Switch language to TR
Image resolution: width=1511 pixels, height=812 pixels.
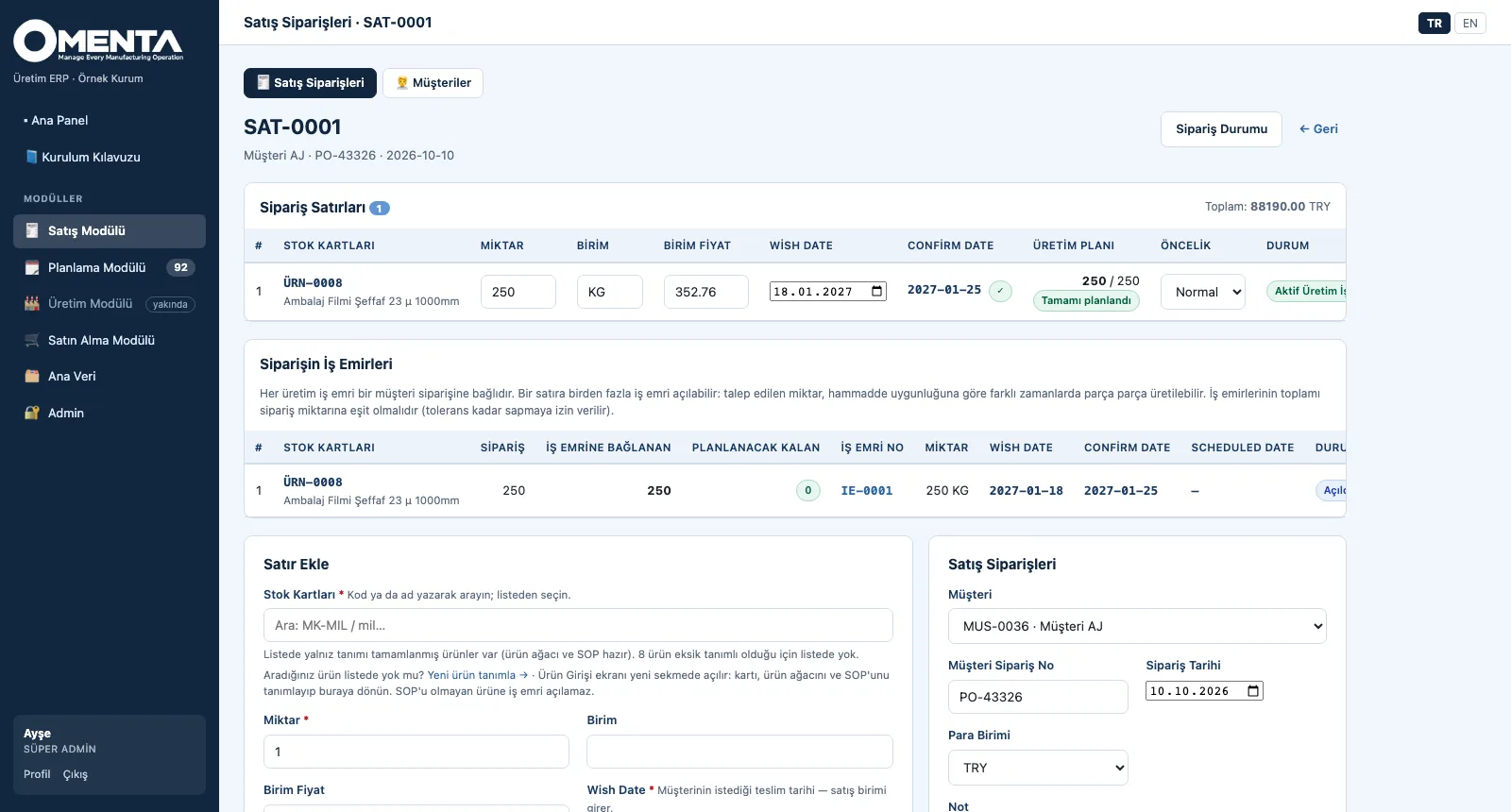[x=1435, y=23]
